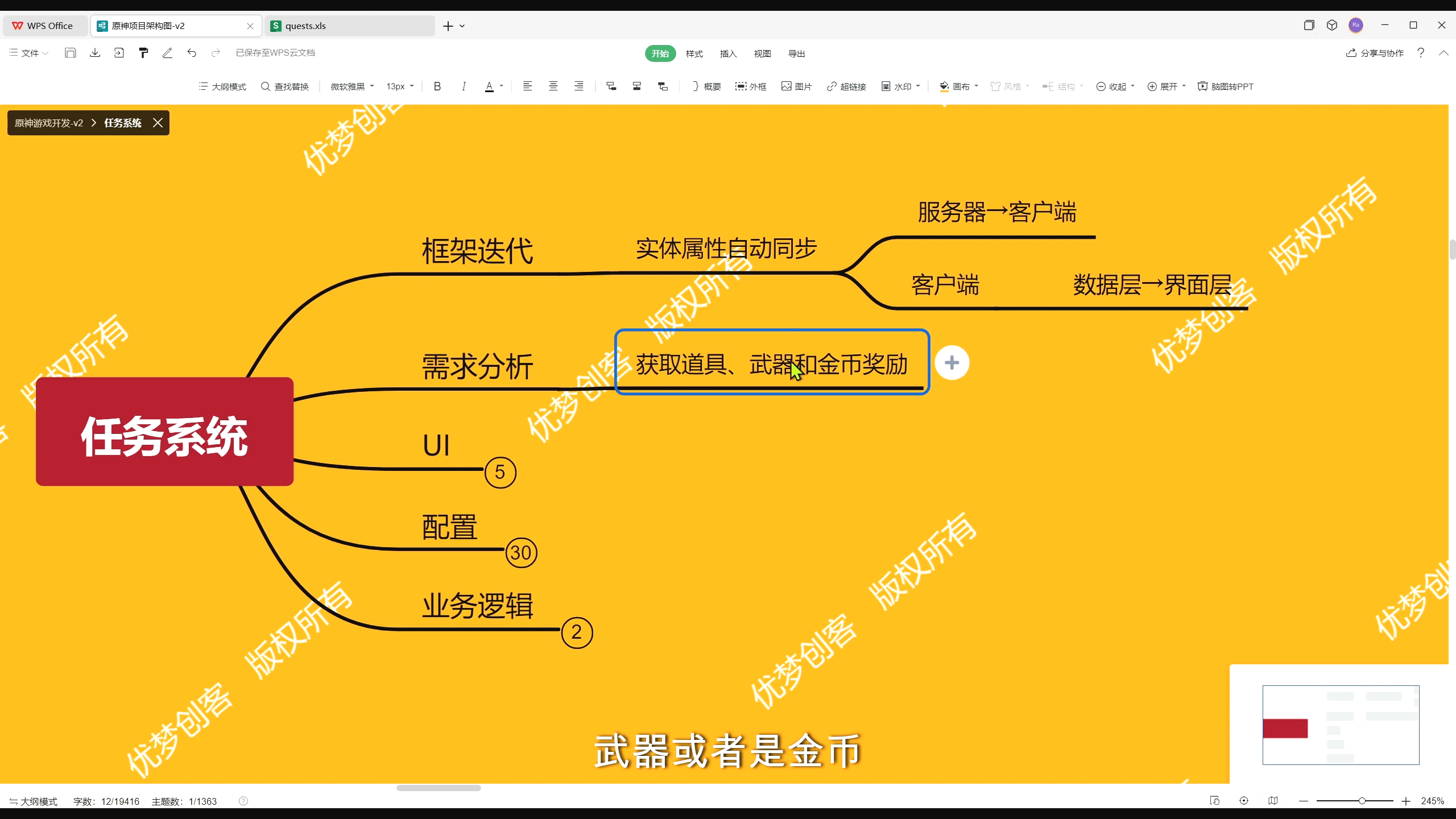Insert a hyperlink with 超链接
1456x819 pixels.
[x=846, y=86]
